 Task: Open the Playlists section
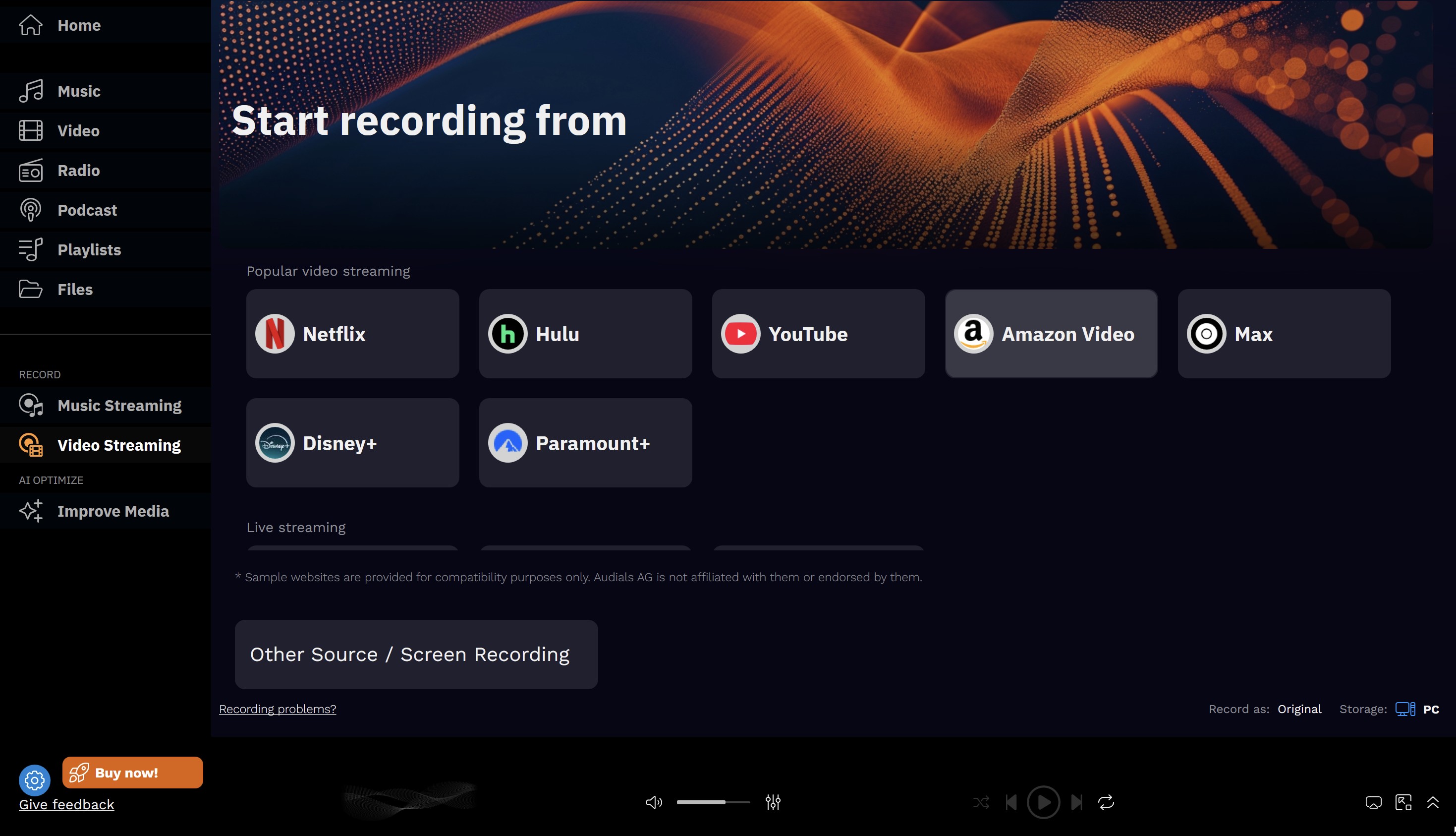tap(89, 249)
